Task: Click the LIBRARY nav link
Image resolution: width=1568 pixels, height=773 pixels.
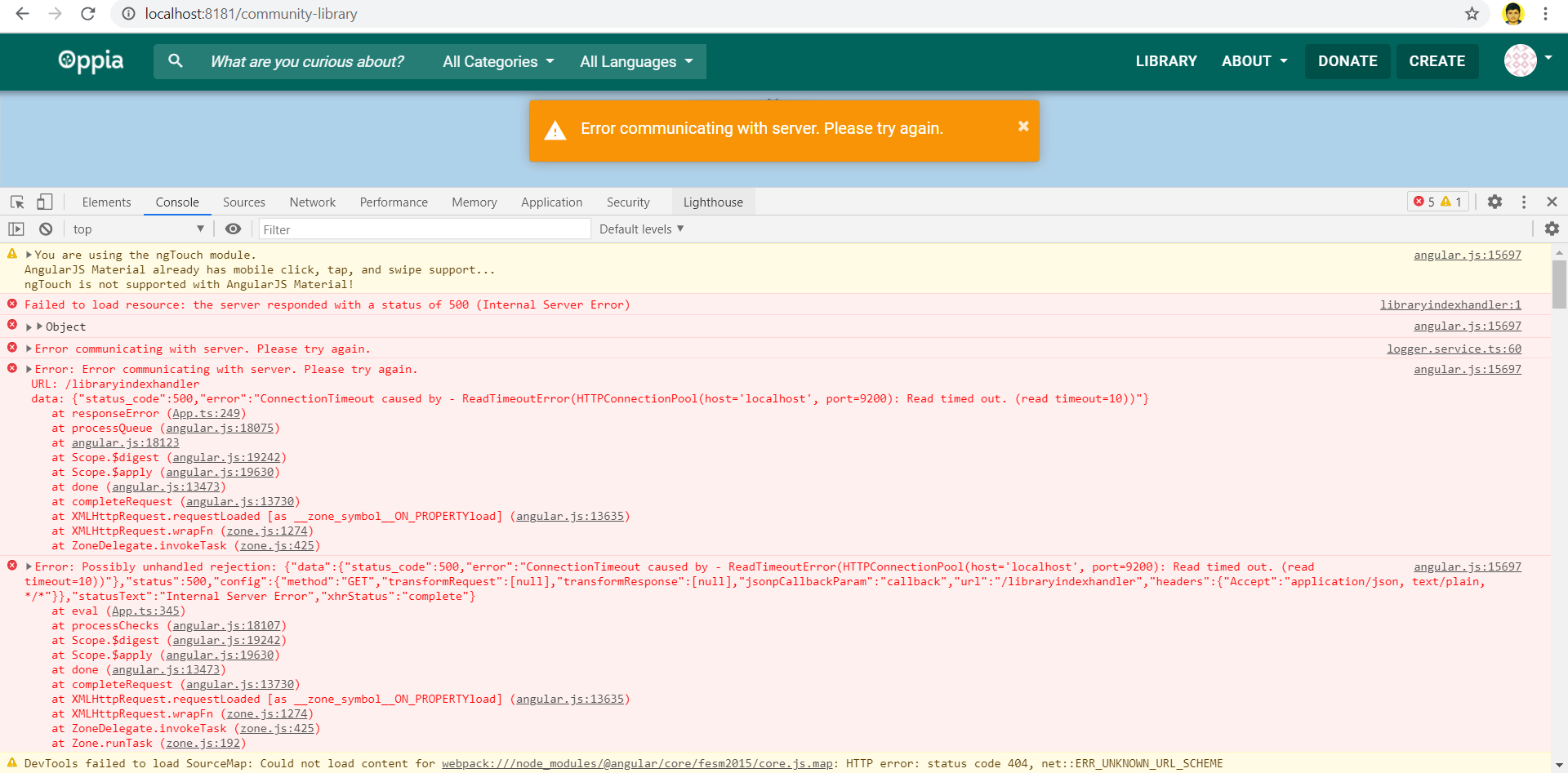Action: tap(1166, 61)
